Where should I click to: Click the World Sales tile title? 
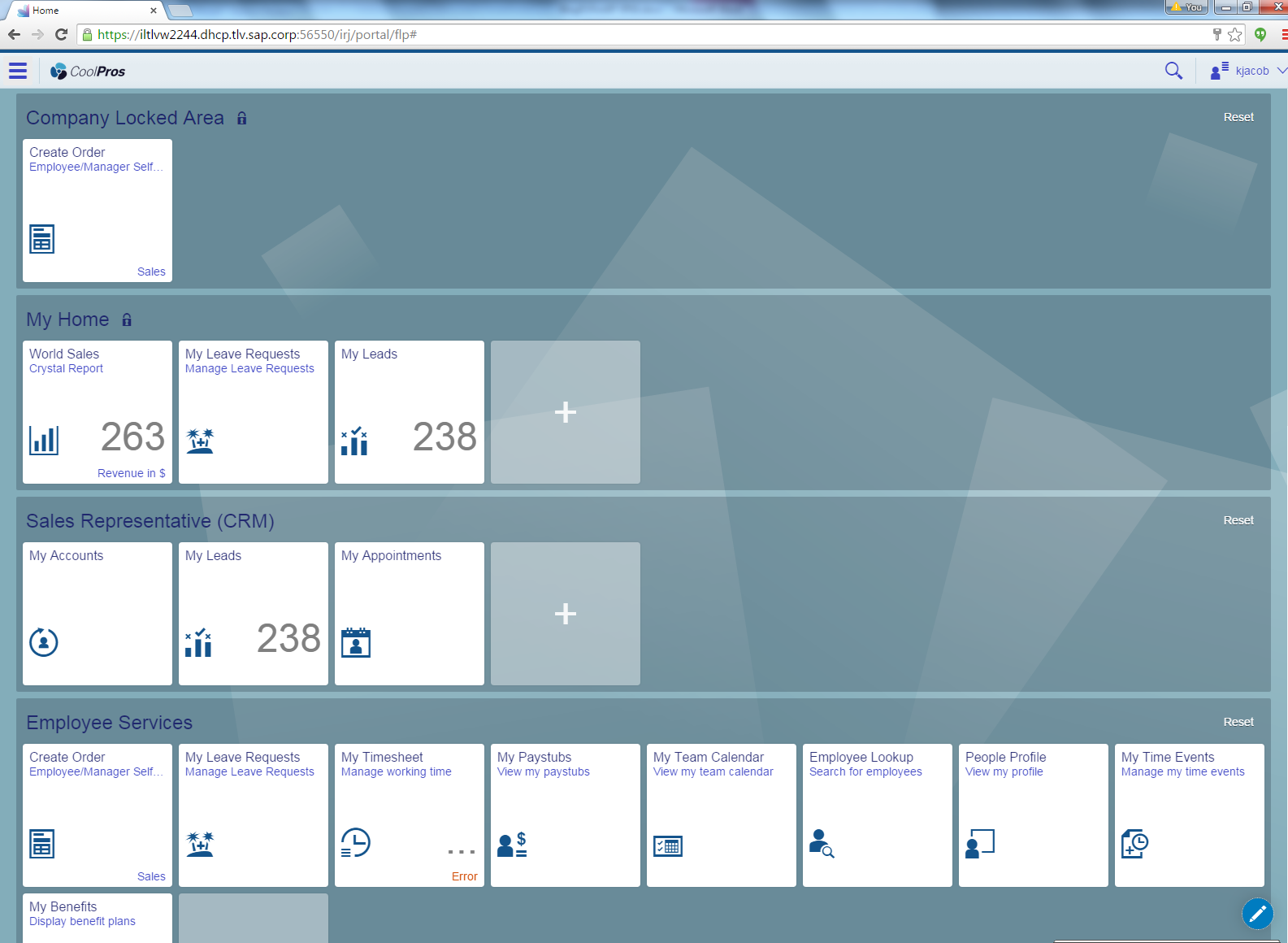click(64, 354)
